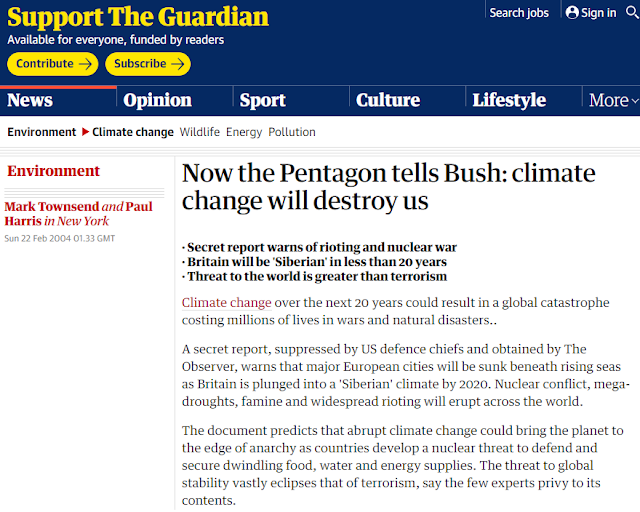The height and width of the screenshot is (512, 640).
Task: Click the Support The Guardian heading
Action: [138, 17]
